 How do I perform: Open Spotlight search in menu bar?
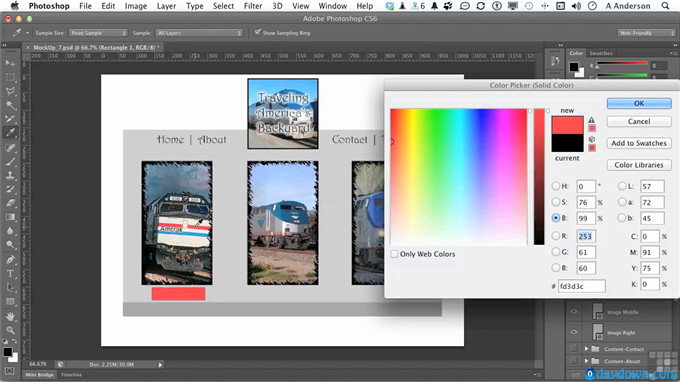pos(665,6)
